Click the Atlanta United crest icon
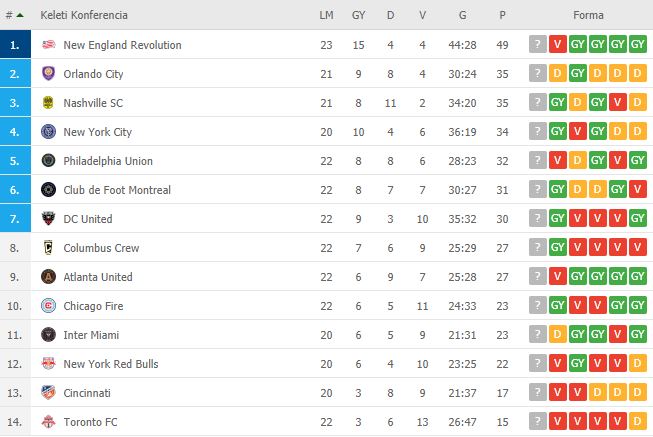Viewport: 653px width, 437px height. (49, 277)
